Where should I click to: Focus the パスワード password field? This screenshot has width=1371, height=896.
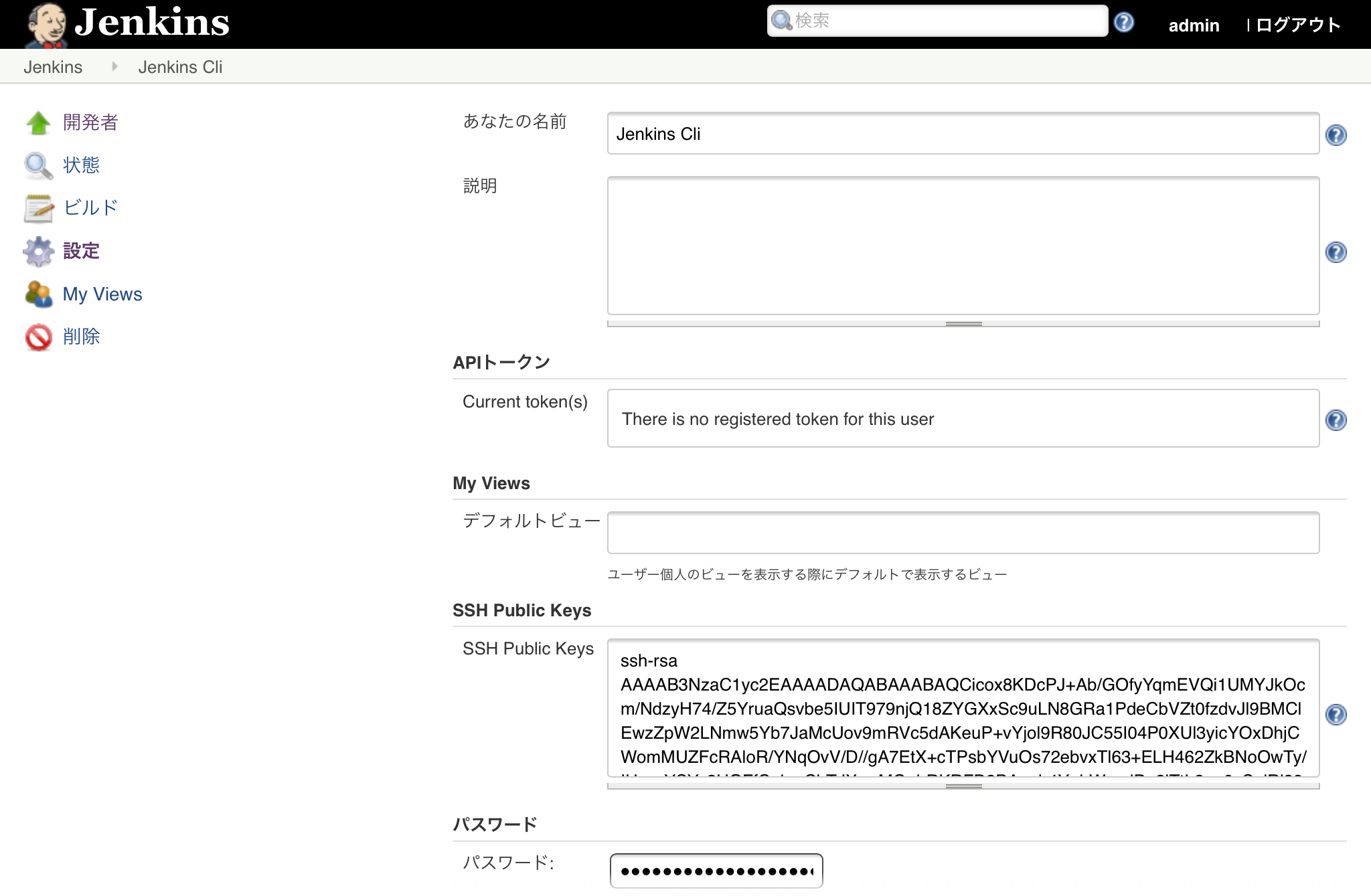[716, 871]
